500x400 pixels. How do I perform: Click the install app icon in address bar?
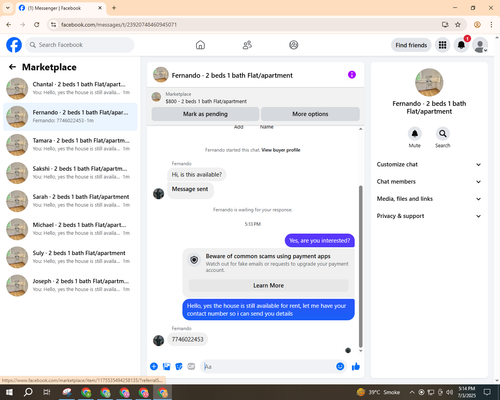[x=445, y=25]
